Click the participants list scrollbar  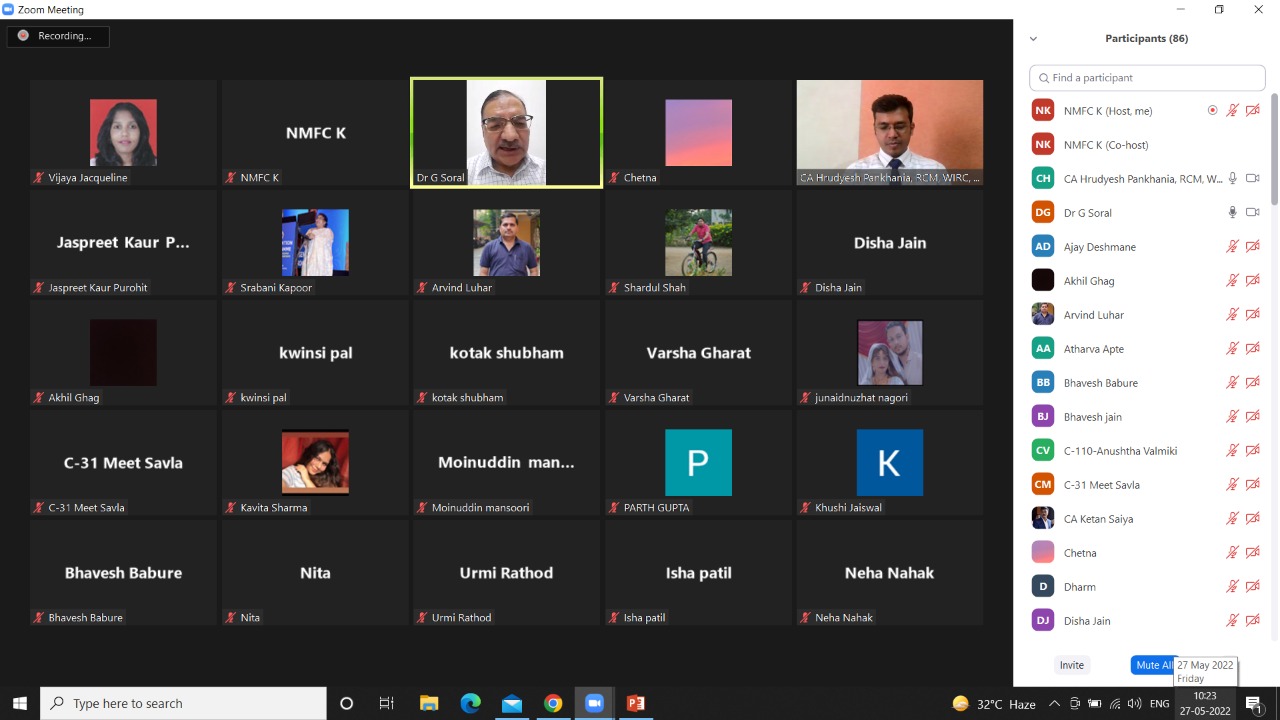(x=1274, y=150)
